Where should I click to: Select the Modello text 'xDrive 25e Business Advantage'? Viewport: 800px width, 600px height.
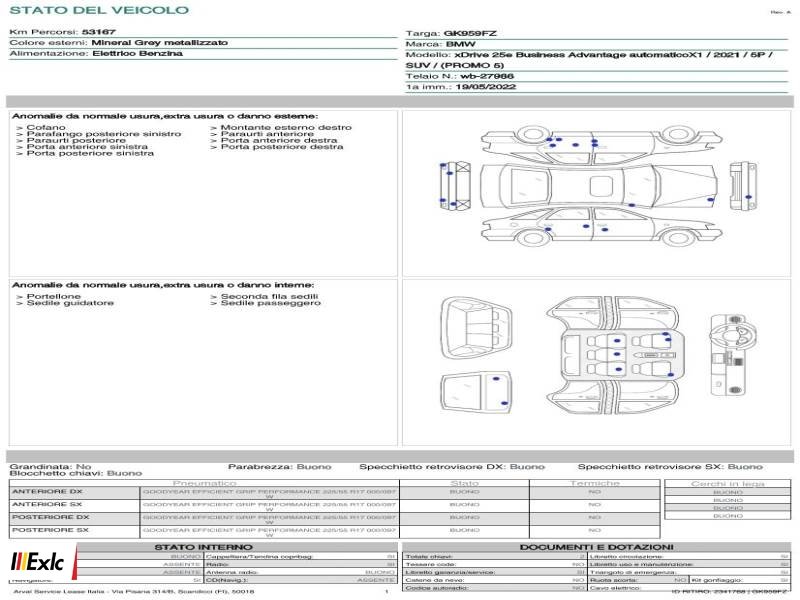(541, 55)
